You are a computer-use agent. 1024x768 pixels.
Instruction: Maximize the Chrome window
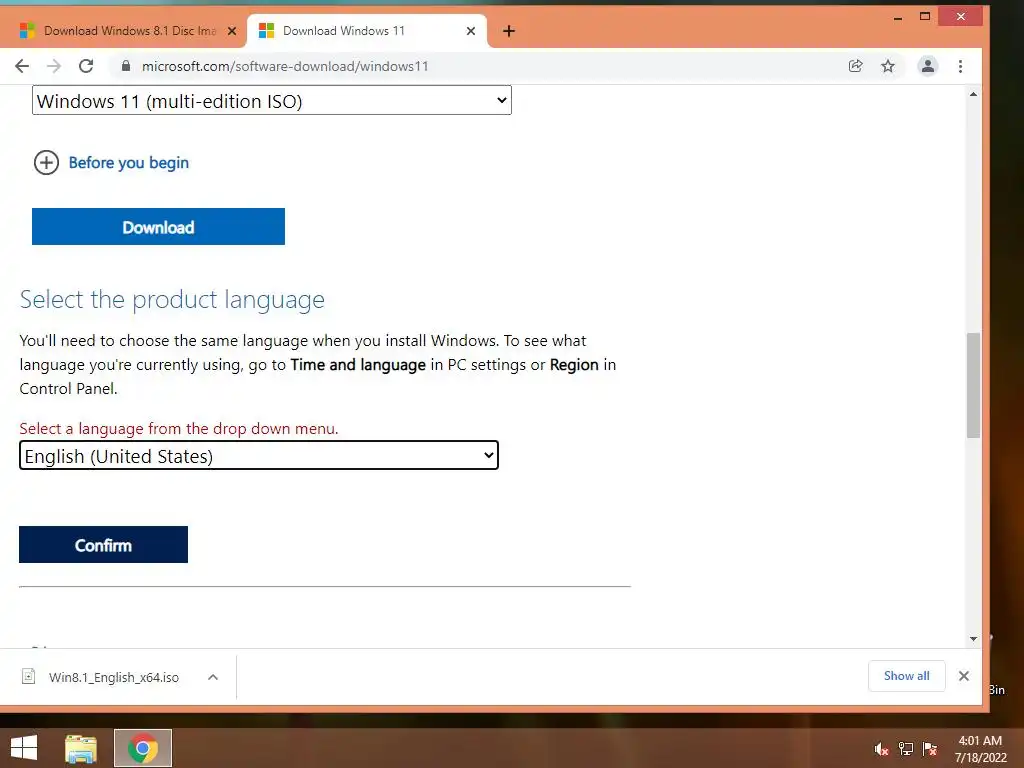click(x=925, y=17)
